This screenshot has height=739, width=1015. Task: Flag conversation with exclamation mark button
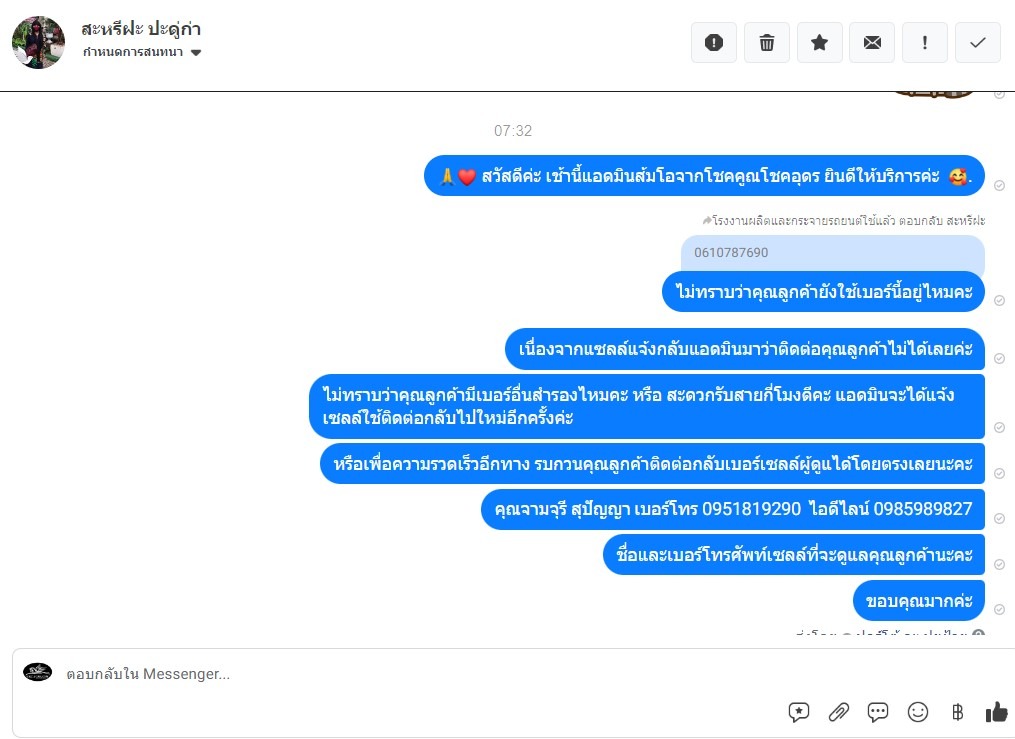(925, 43)
